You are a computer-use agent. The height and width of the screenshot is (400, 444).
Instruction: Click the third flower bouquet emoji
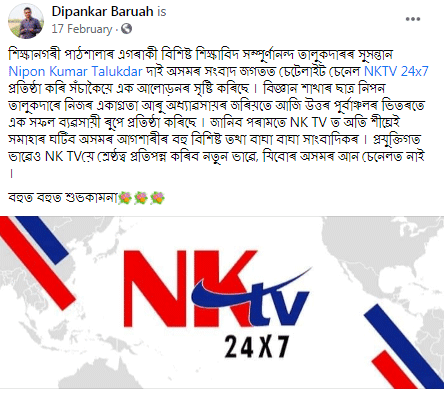(x=158, y=198)
